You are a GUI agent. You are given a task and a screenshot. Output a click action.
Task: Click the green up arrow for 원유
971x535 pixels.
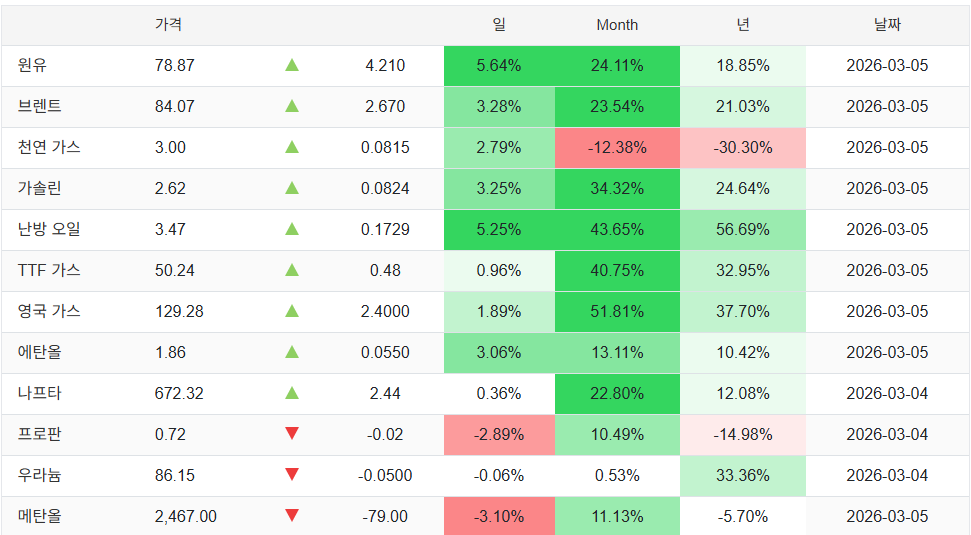(292, 66)
